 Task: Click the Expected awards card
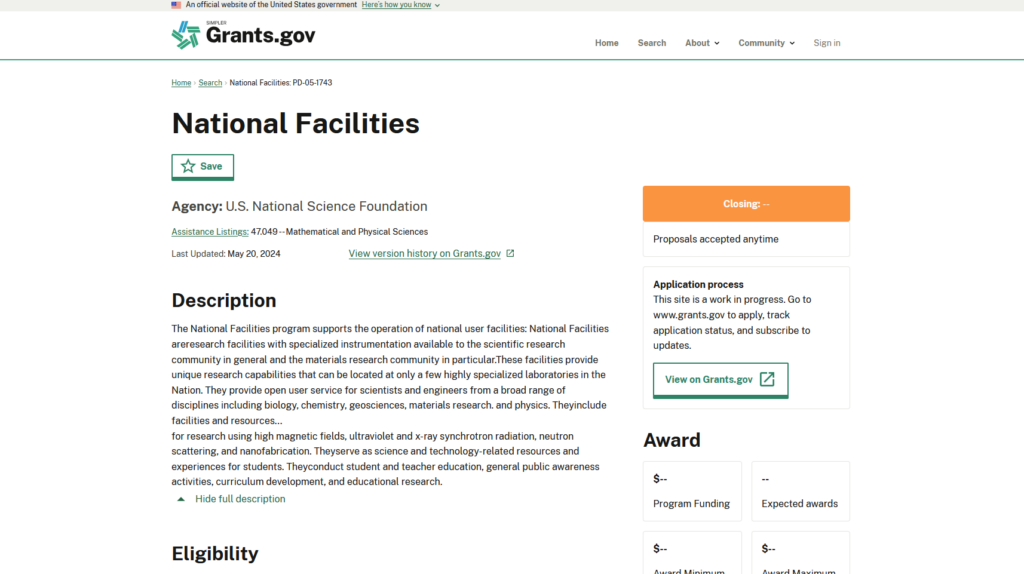pyautogui.click(x=801, y=491)
